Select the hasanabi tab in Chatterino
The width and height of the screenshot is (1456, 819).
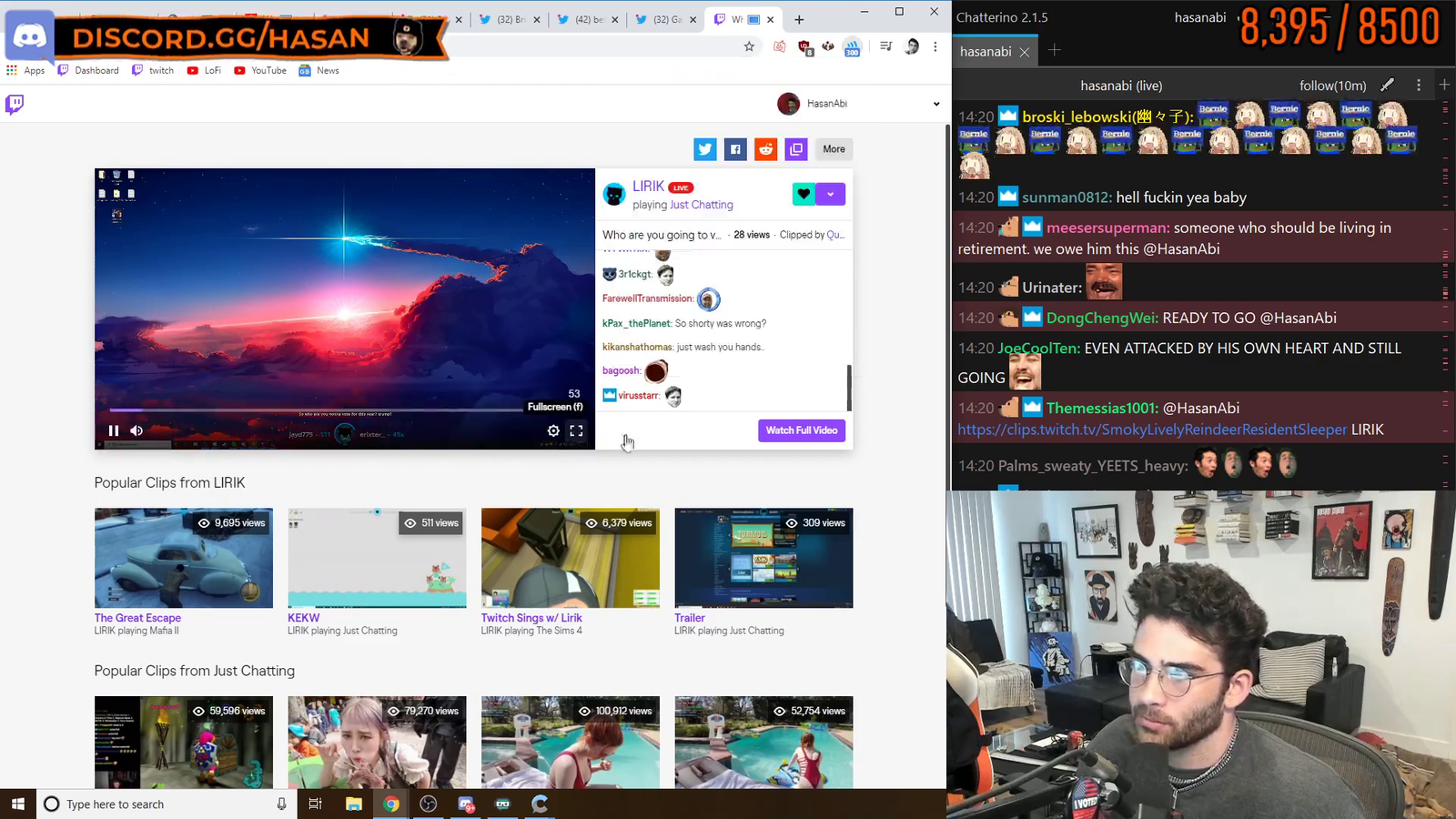(x=986, y=52)
